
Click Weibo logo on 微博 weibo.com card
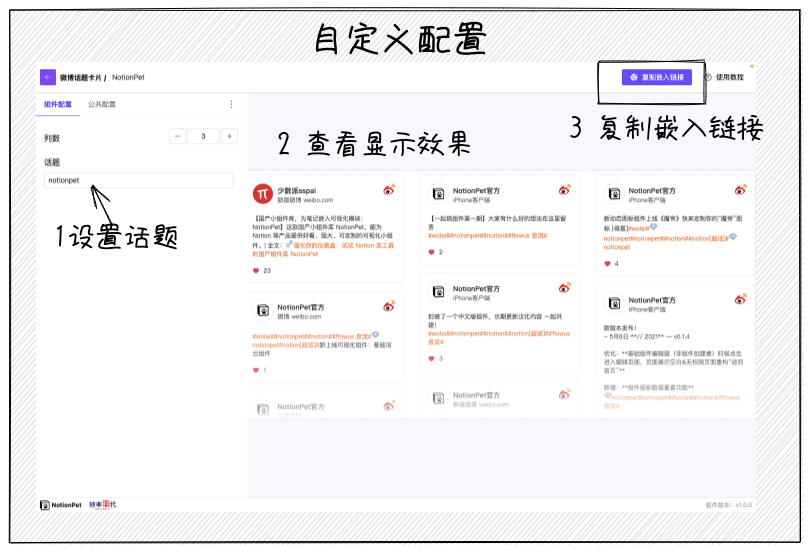pyautogui.click(x=389, y=306)
